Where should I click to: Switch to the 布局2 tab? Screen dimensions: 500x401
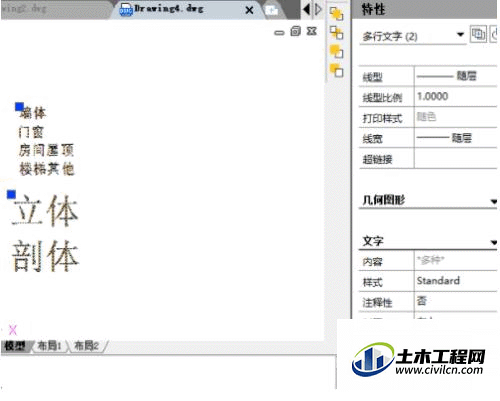(x=86, y=346)
